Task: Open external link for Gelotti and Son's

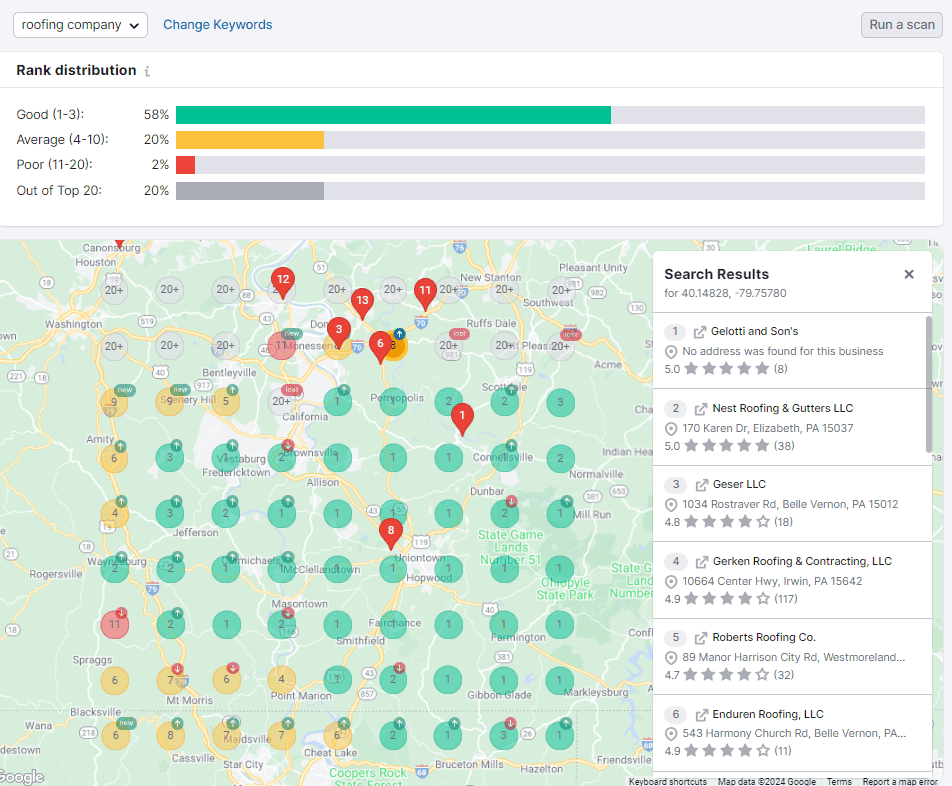Action: click(700, 332)
